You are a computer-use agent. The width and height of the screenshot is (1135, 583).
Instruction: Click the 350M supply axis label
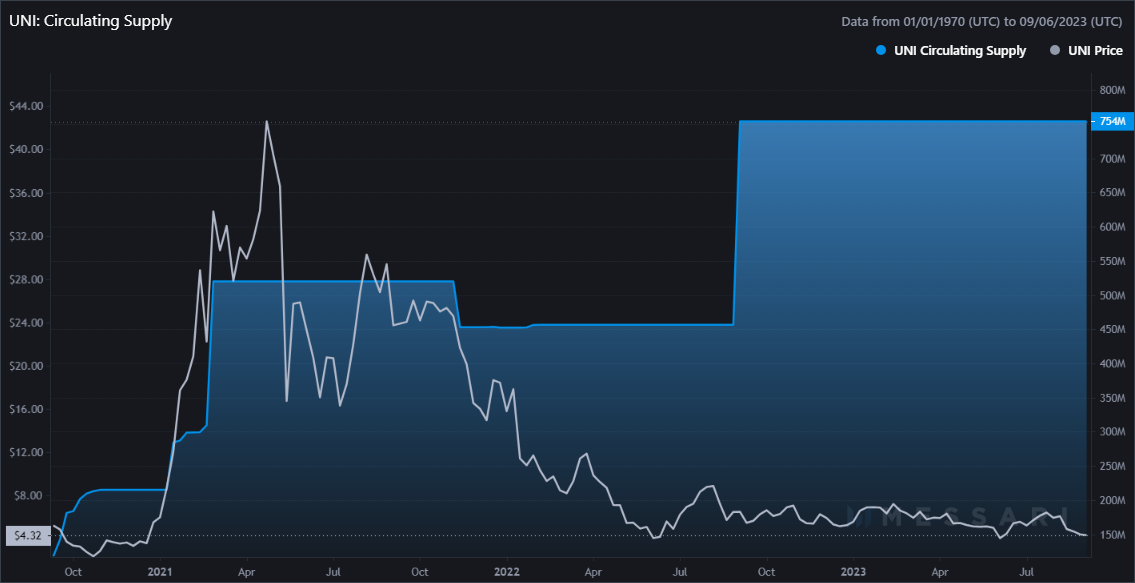(1113, 398)
